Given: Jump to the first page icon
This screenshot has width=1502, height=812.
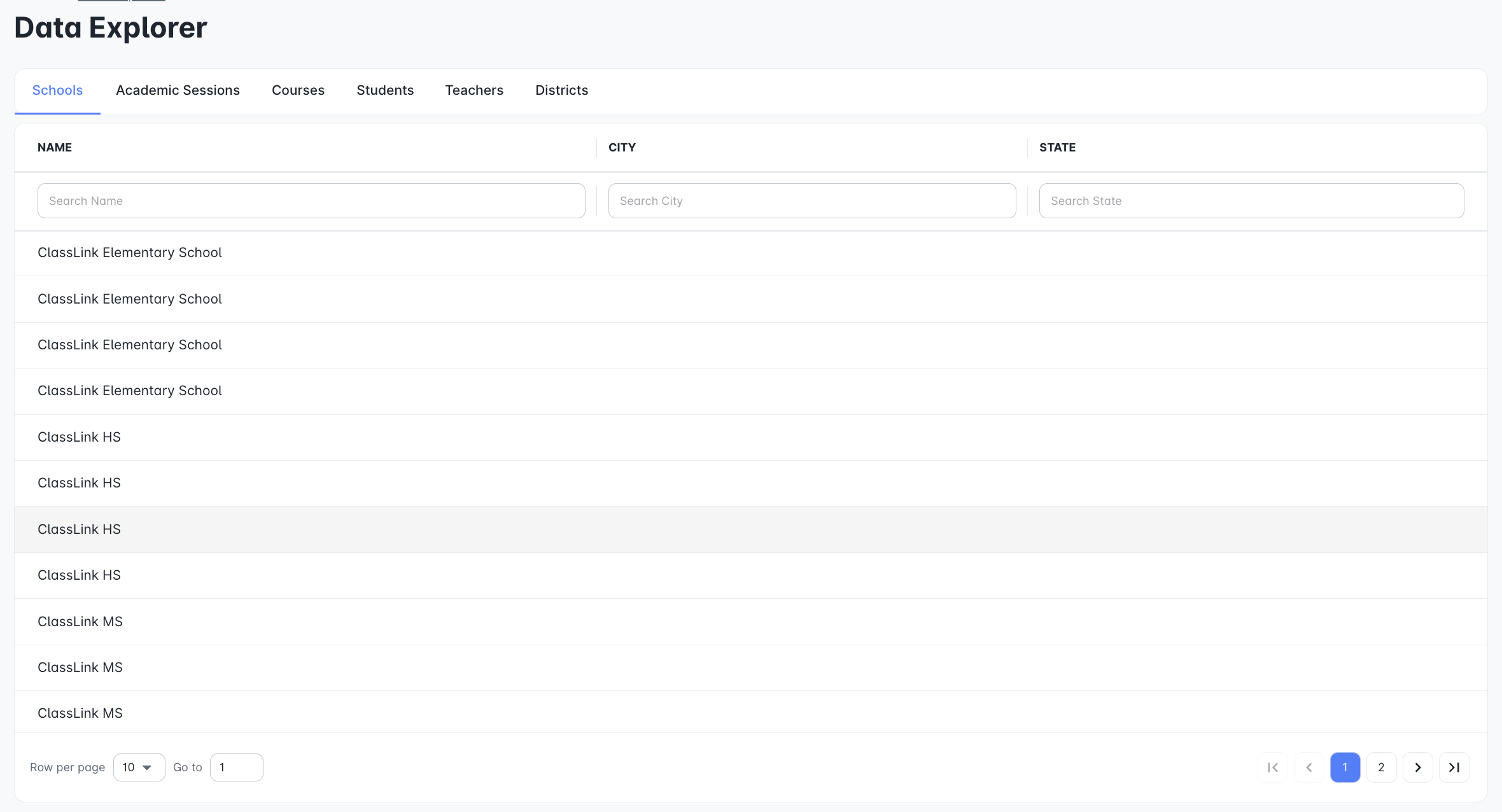Looking at the screenshot, I should pos(1273,767).
